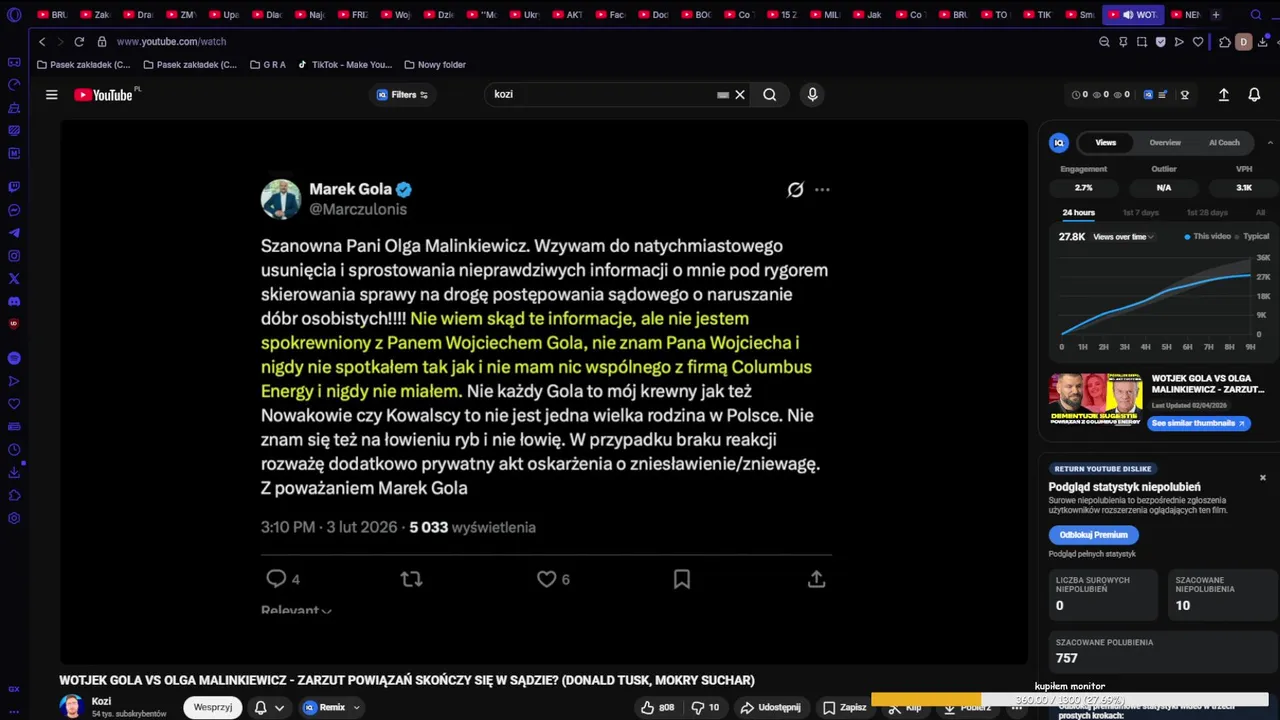Click the tweet's reply bubble icon

coord(277,579)
